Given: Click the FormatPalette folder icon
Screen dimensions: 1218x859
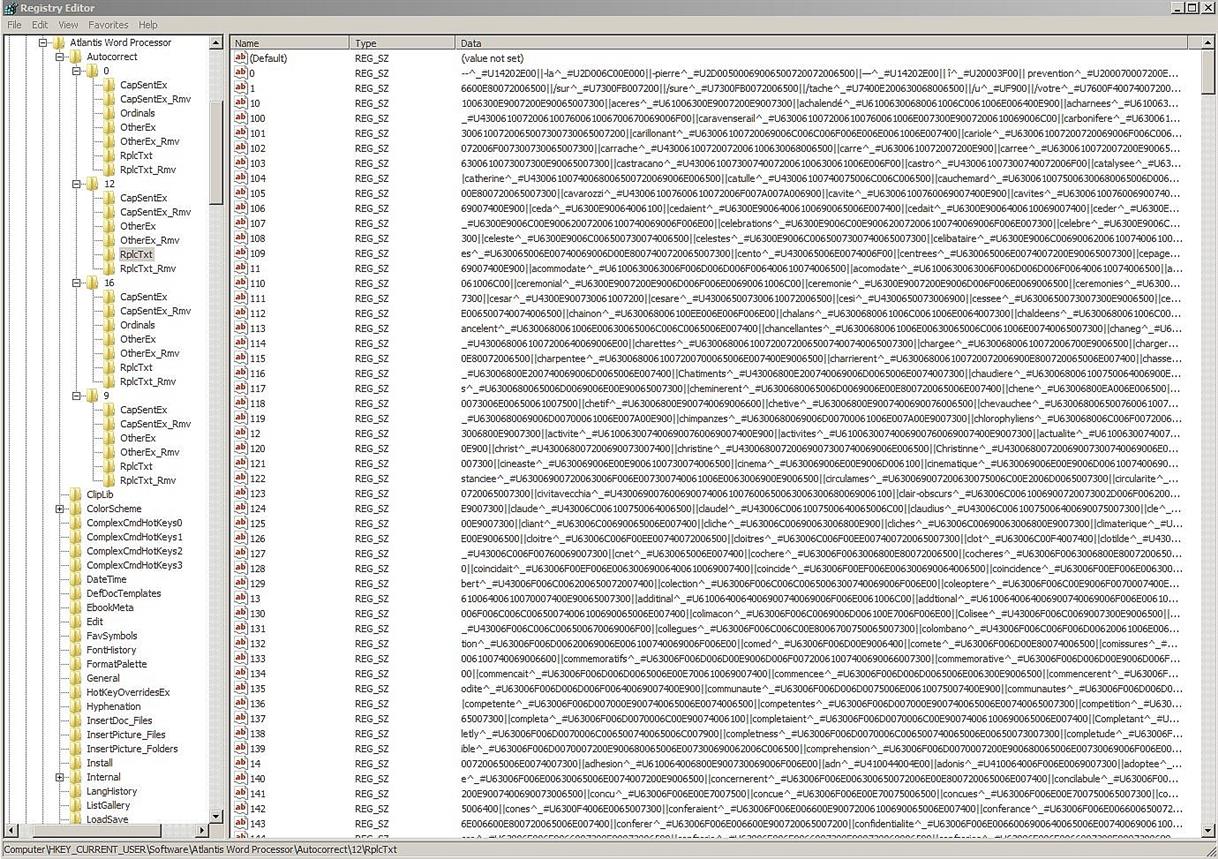Looking at the screenshot, I should tap(76, 664).
